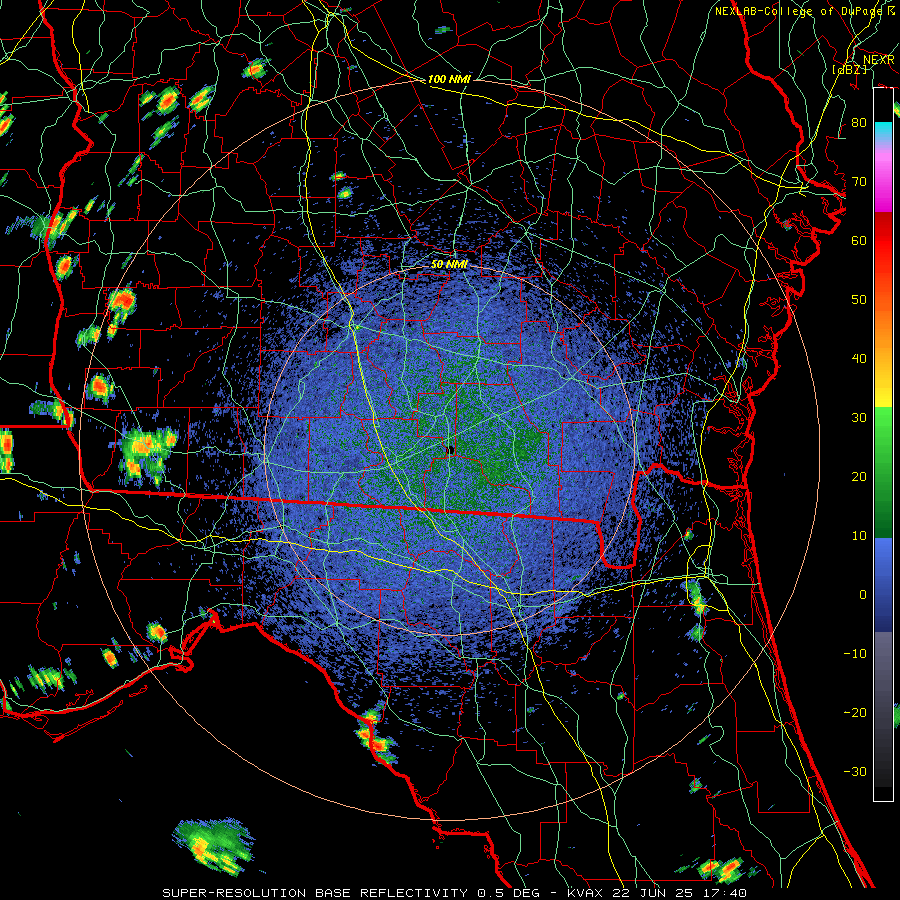Click the "100 NMI" range ring label
The width and height of the screenshot is (900, 900).
coord(449,79)
